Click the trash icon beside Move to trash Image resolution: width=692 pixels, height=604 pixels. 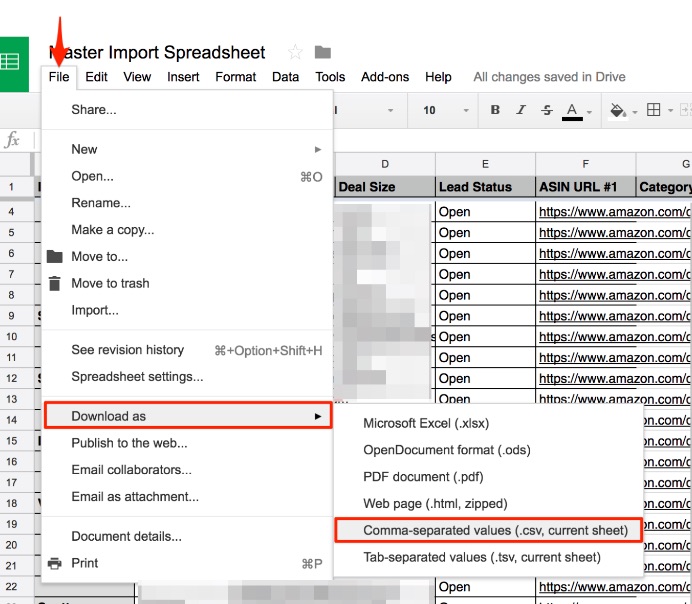point(54,283)
